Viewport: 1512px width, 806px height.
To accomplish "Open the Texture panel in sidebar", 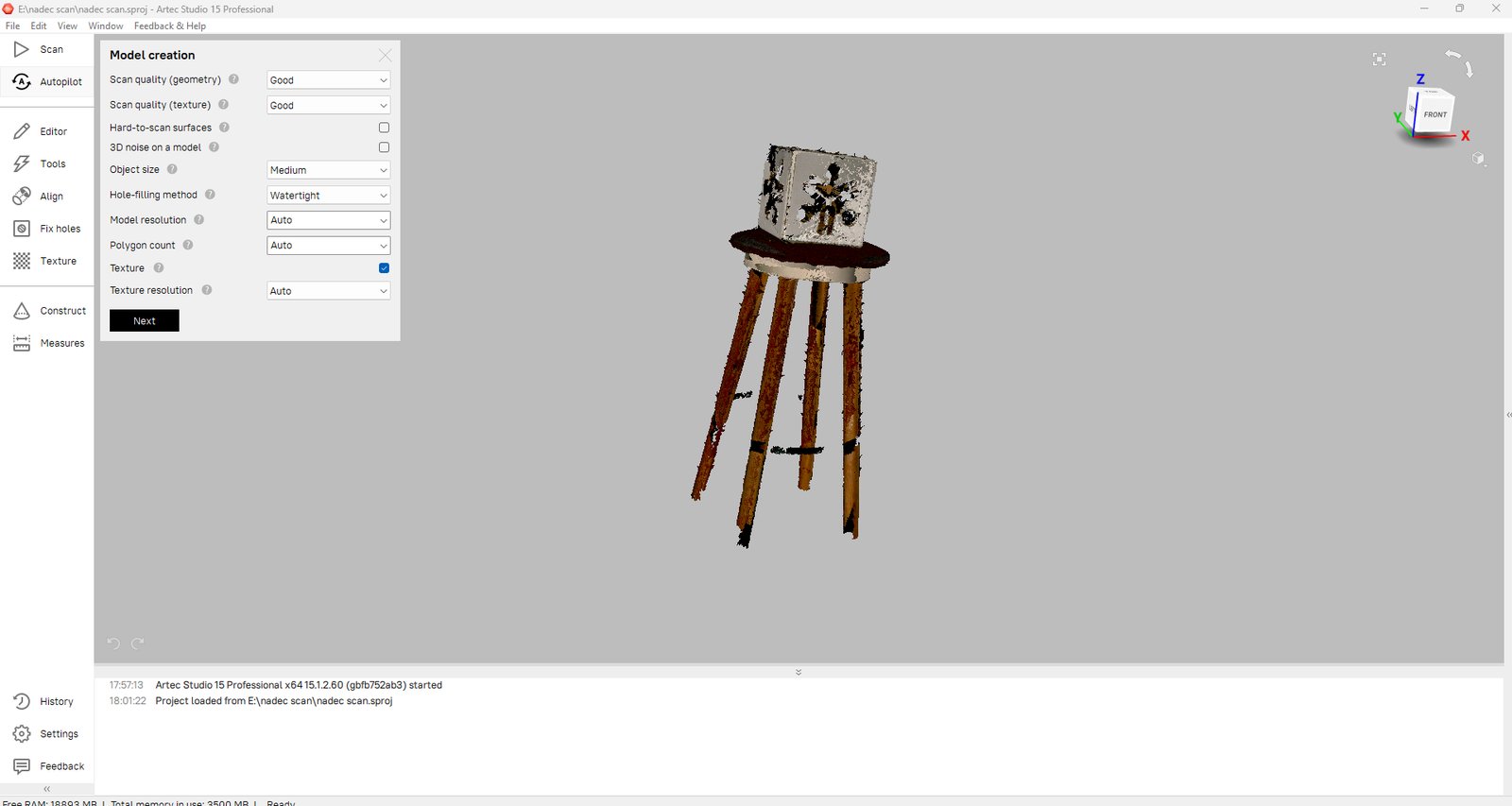I will tap(46, 261).
